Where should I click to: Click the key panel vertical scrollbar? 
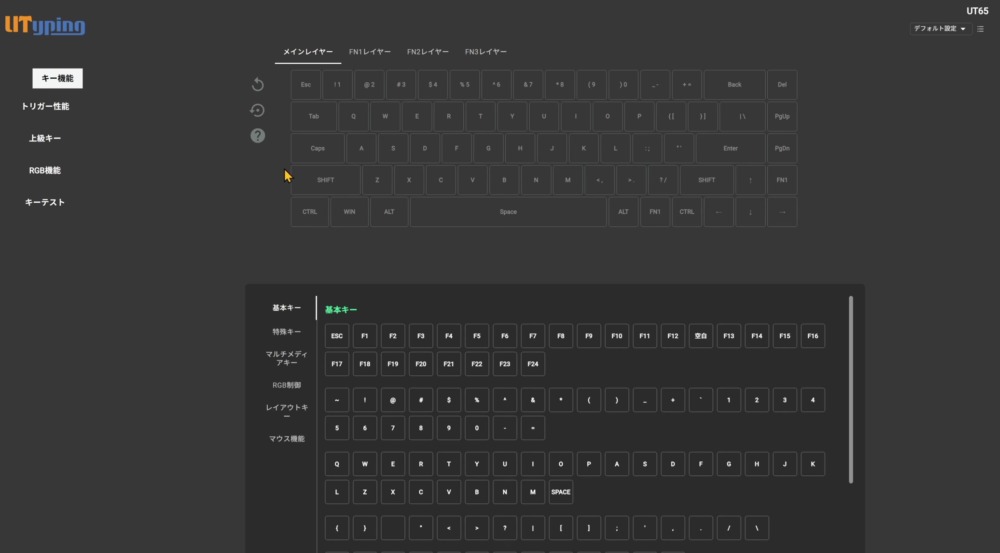point(851,390)
